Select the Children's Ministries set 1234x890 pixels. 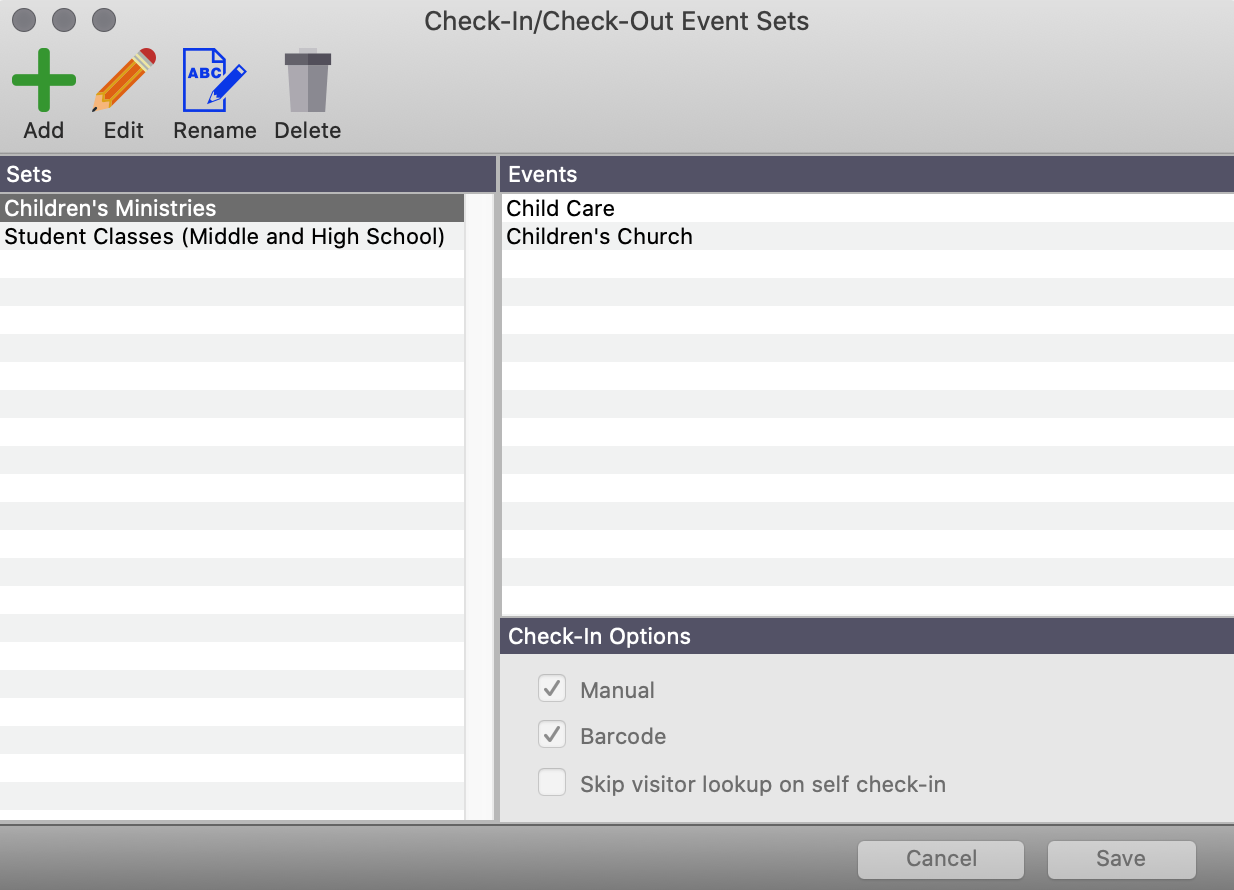(110, 208)
